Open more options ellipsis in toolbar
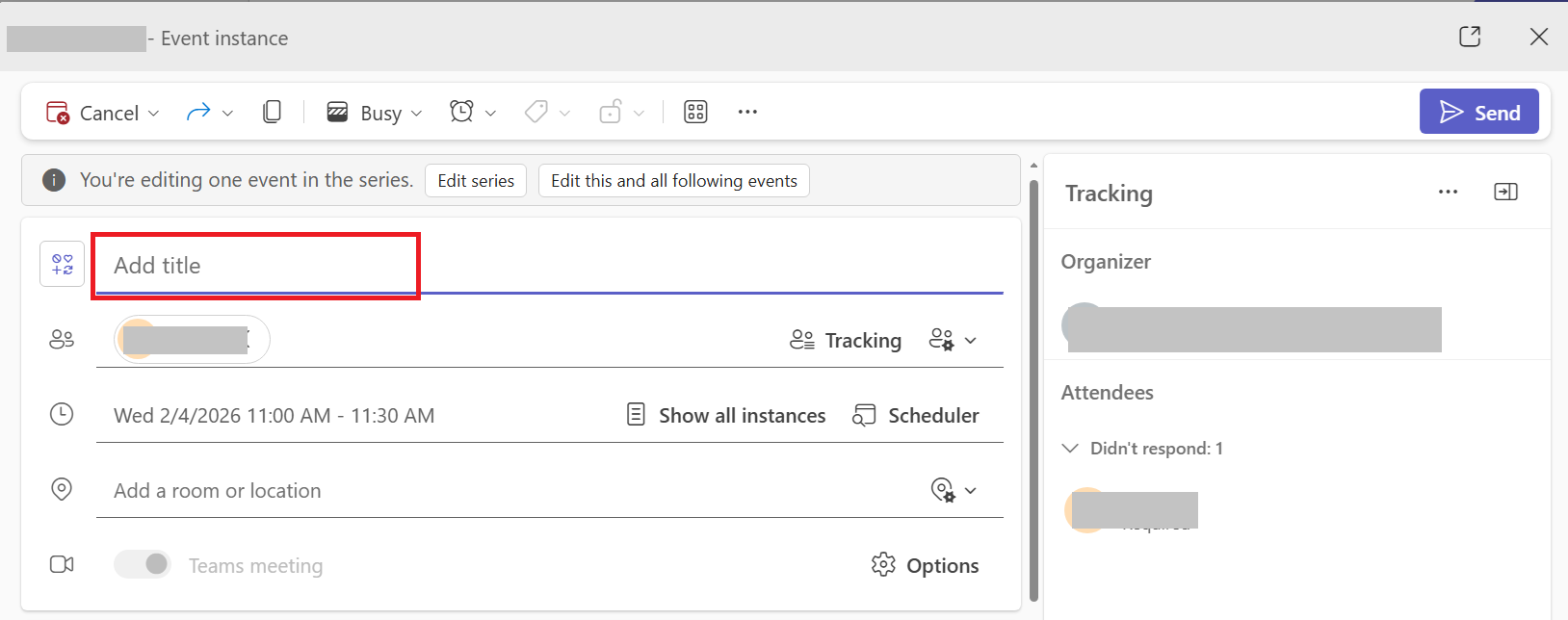The image size is (1568, 620). coord(747,112)
